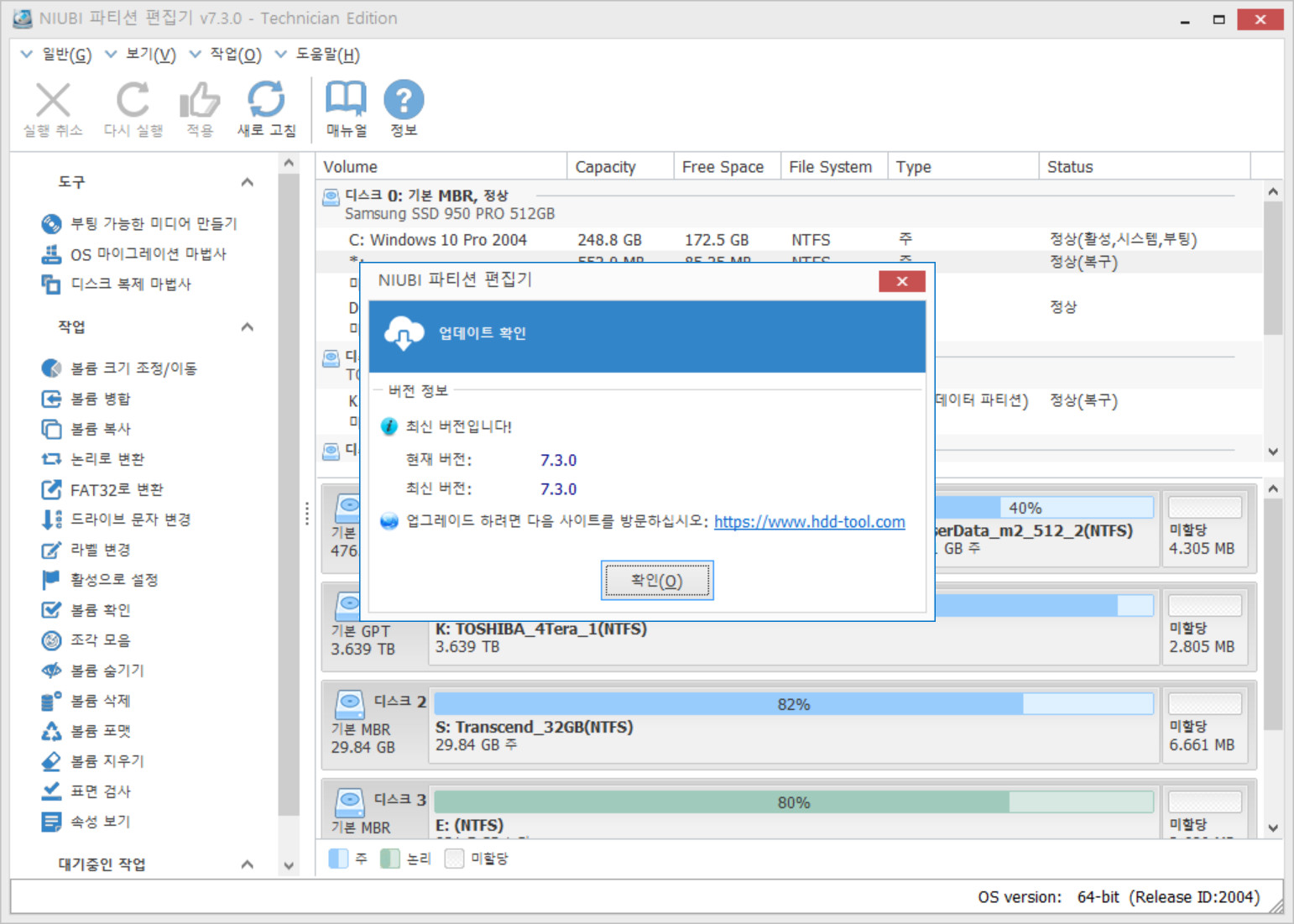Select 볼륨 복사 operation
Image resolution: width=1294 pixels, height=924 pixels.
(x=86, y=428)
